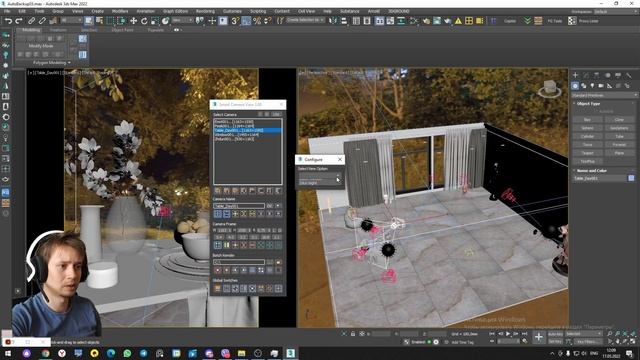Open the Rendering menu

pyautogui.click(x=205, y=11)
